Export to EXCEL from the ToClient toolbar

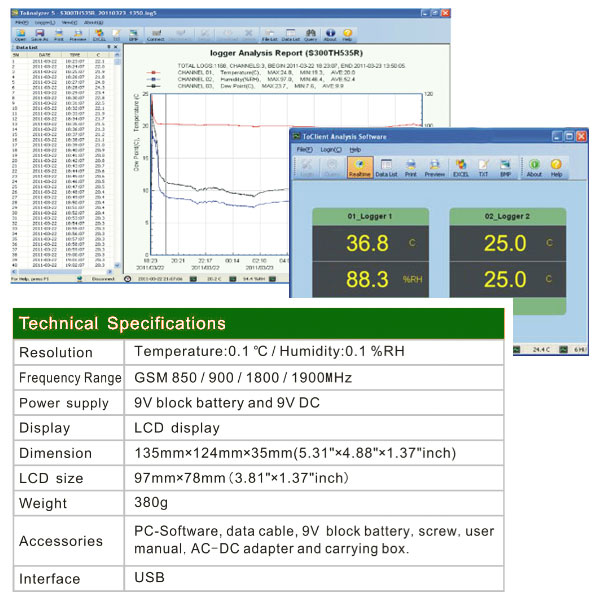point(461,167)
